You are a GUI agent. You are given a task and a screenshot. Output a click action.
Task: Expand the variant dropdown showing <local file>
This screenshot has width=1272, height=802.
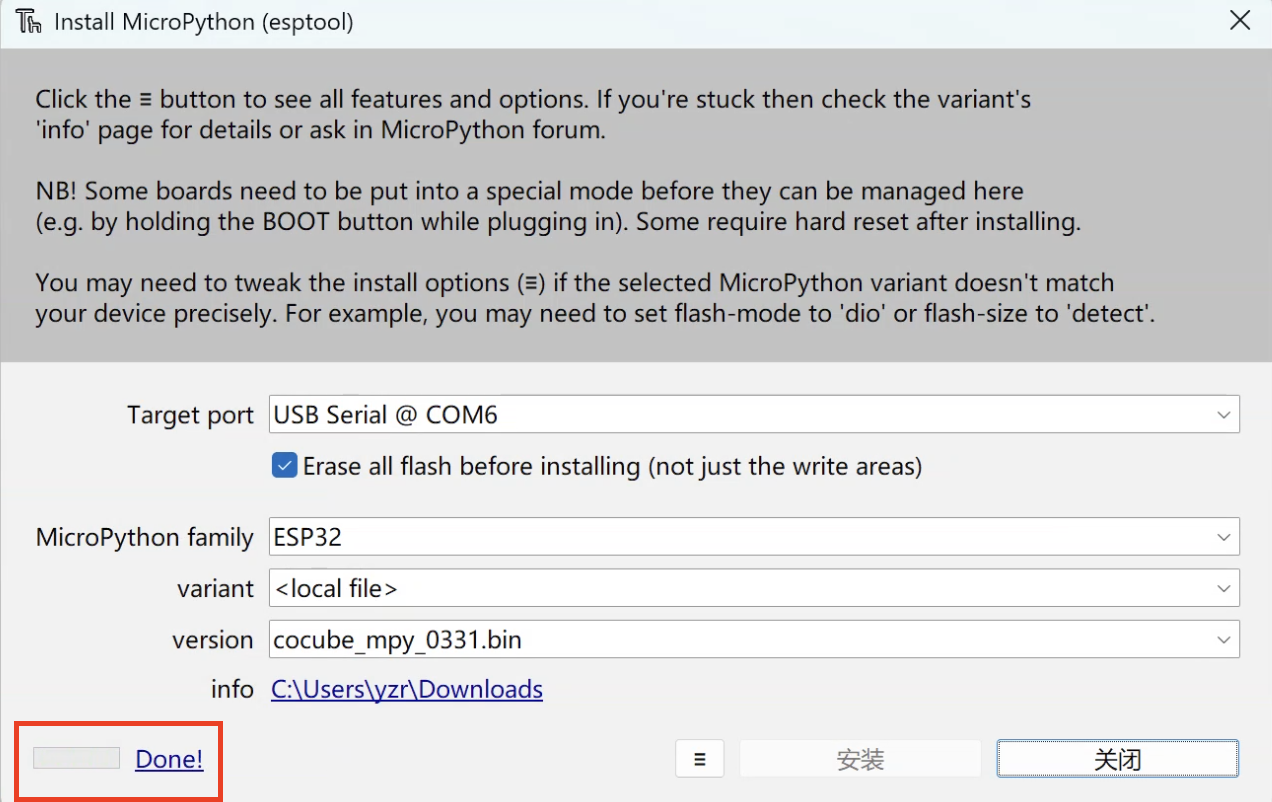(1223, 589)
